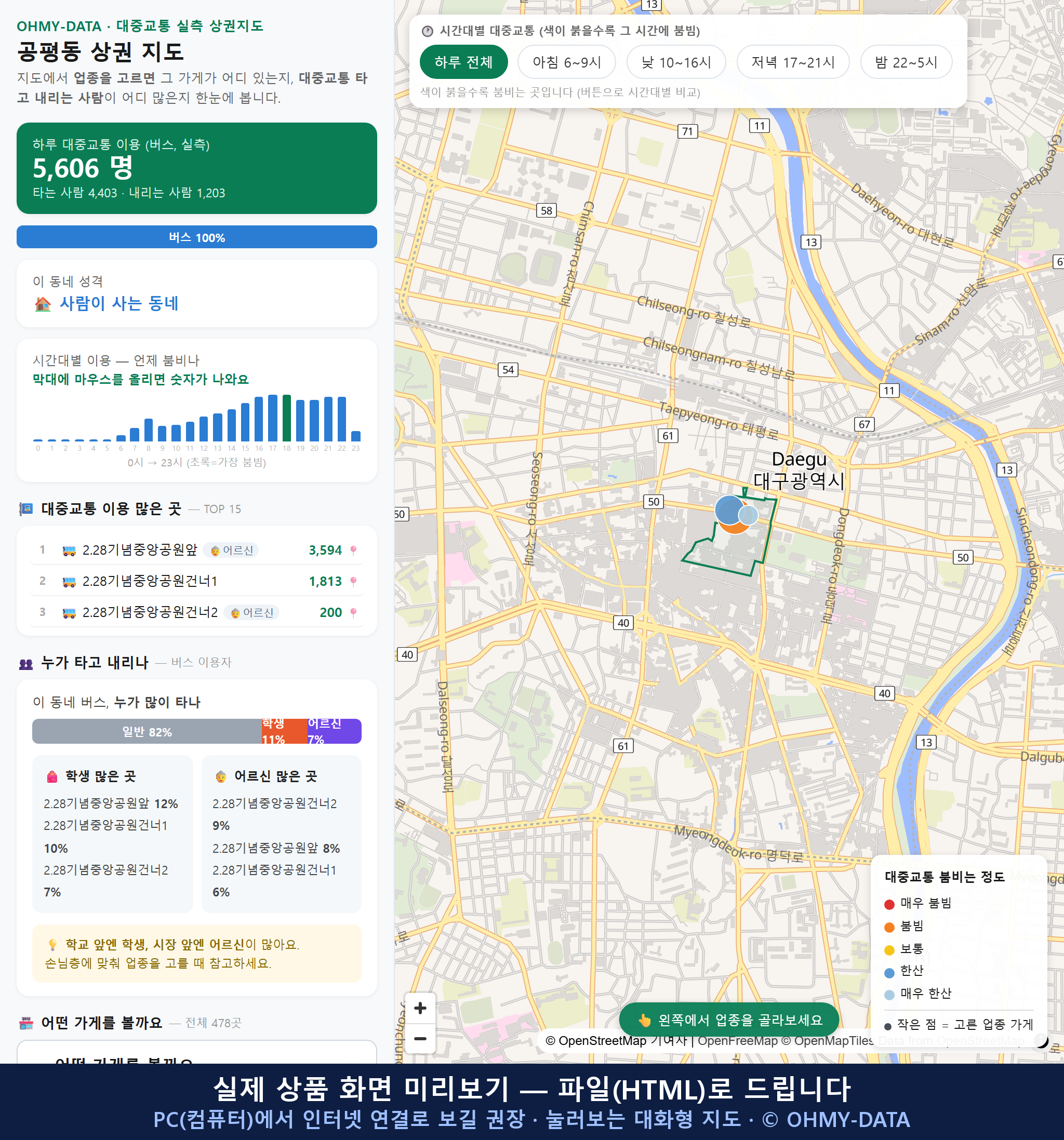
Task: Click the 어르신 badge in the 2.28기념중앙공원건너2 row
Action: pyautogui.click(x=252, y=612)
